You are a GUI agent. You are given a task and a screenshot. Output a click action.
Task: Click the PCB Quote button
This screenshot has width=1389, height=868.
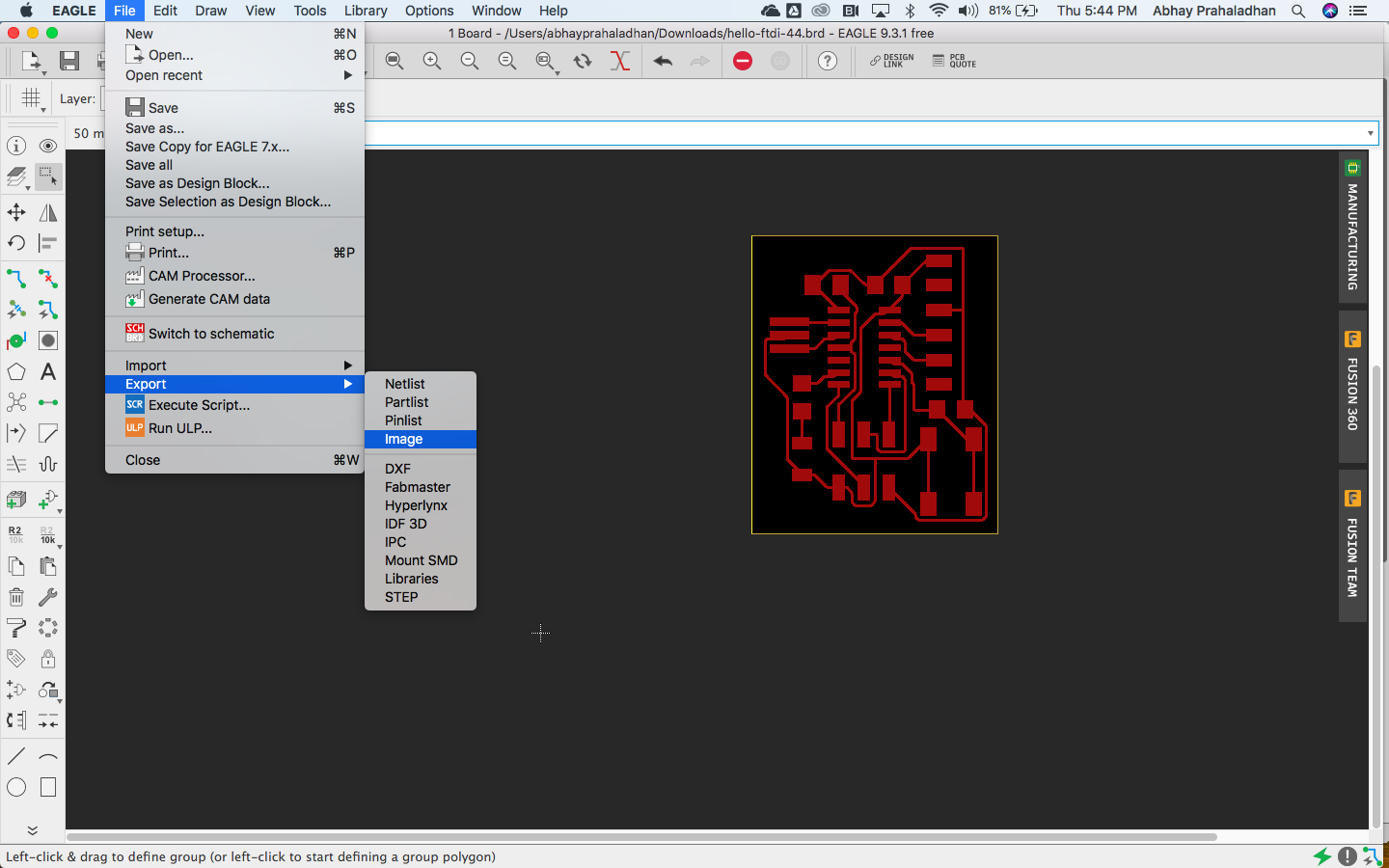tap(954, 61)
